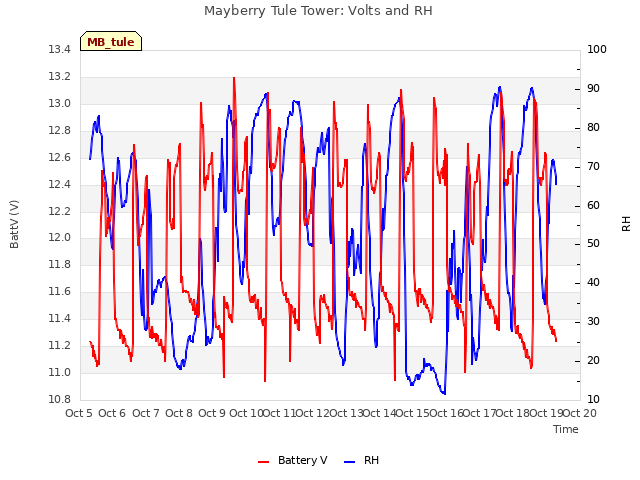Click the 50 RH tick label
Screen dimensions: 640x480
(x=593, y=244)
